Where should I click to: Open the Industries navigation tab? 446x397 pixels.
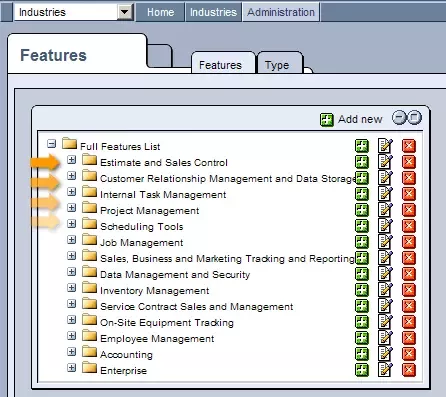[213, 12]
